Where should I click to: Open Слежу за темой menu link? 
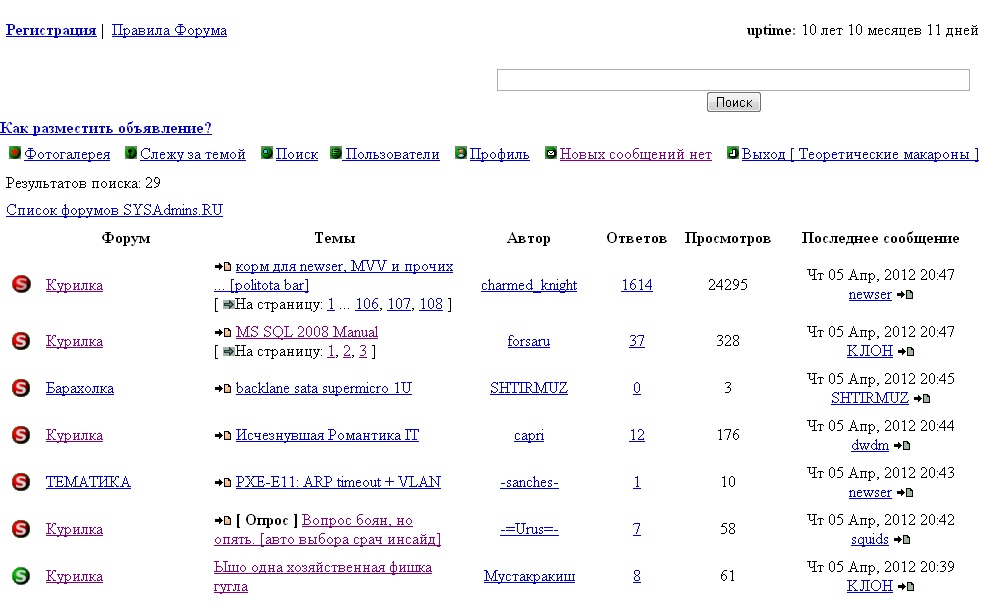[x=193, y=154]
